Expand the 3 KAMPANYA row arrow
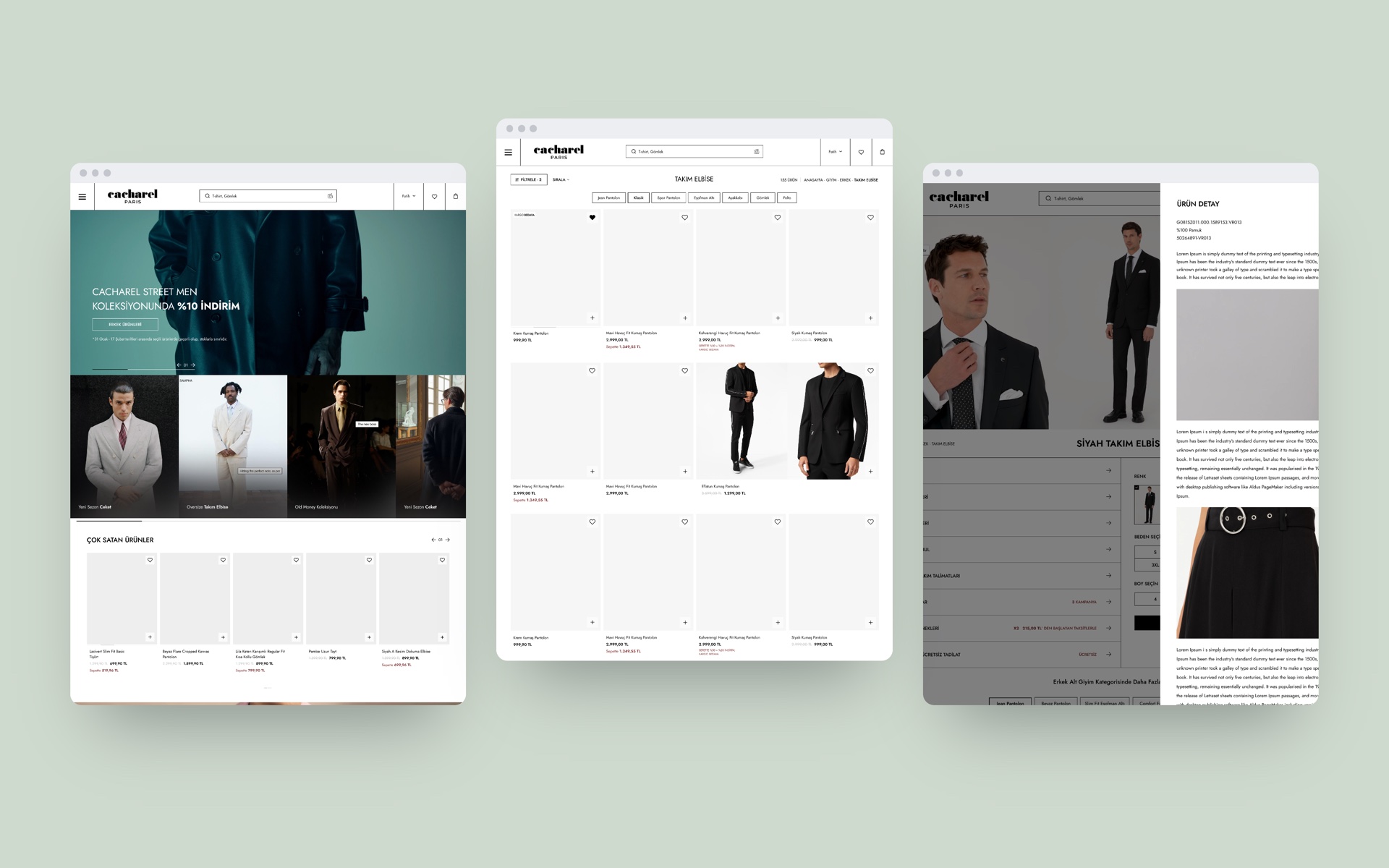This screenshot has height=868, width=1389. pyautogui.click(x=1108, y=602)
